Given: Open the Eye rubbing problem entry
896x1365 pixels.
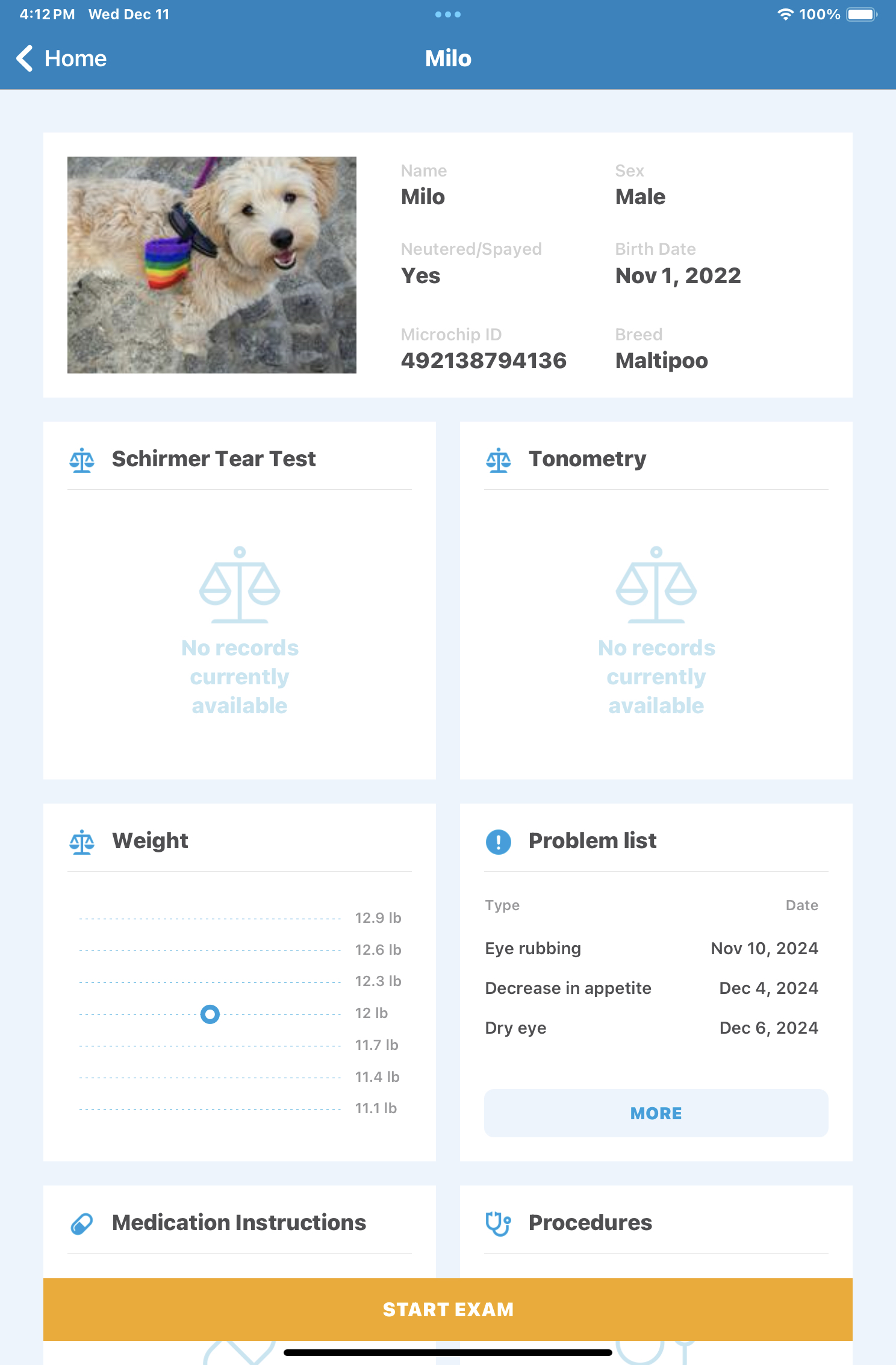Looking at the screenshot, I should pos(652,948).
